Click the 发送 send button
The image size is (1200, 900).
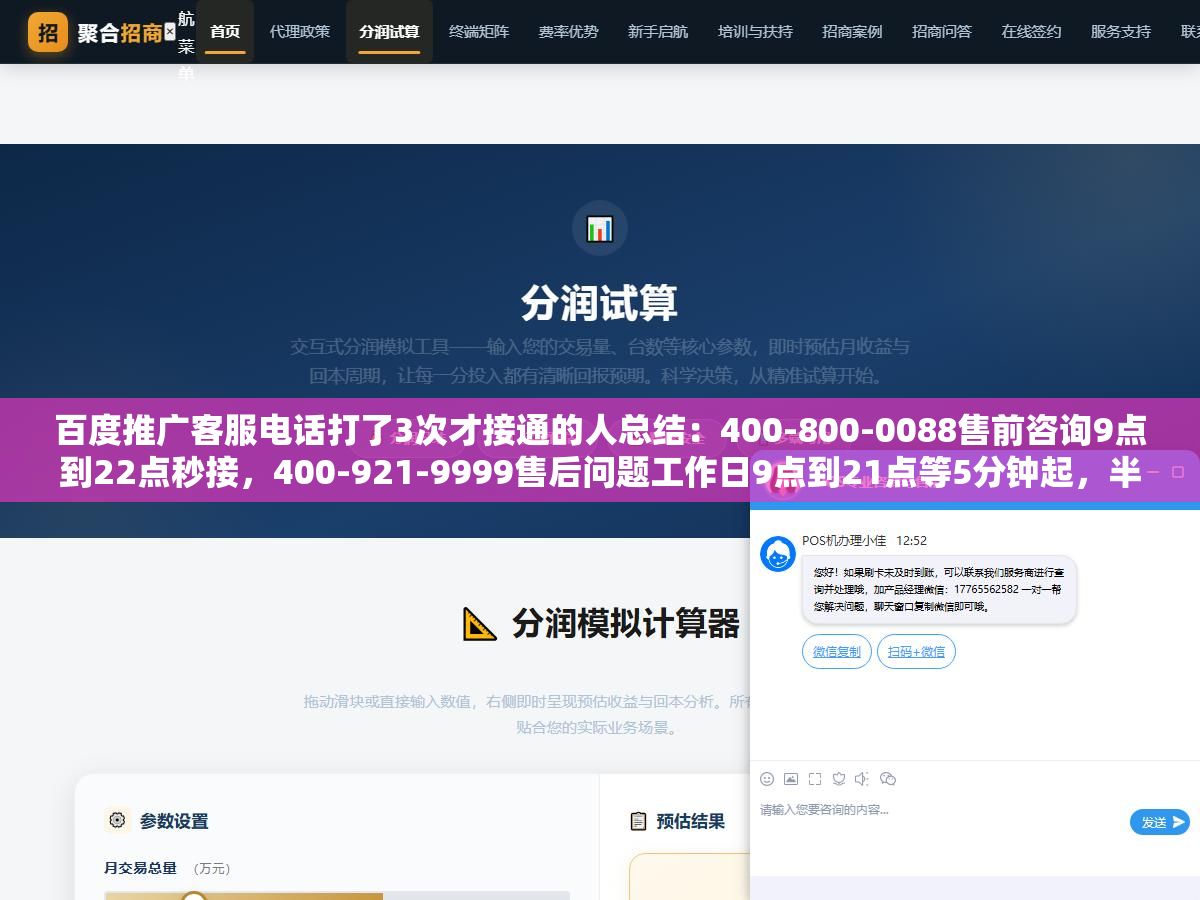point(1160,822)
